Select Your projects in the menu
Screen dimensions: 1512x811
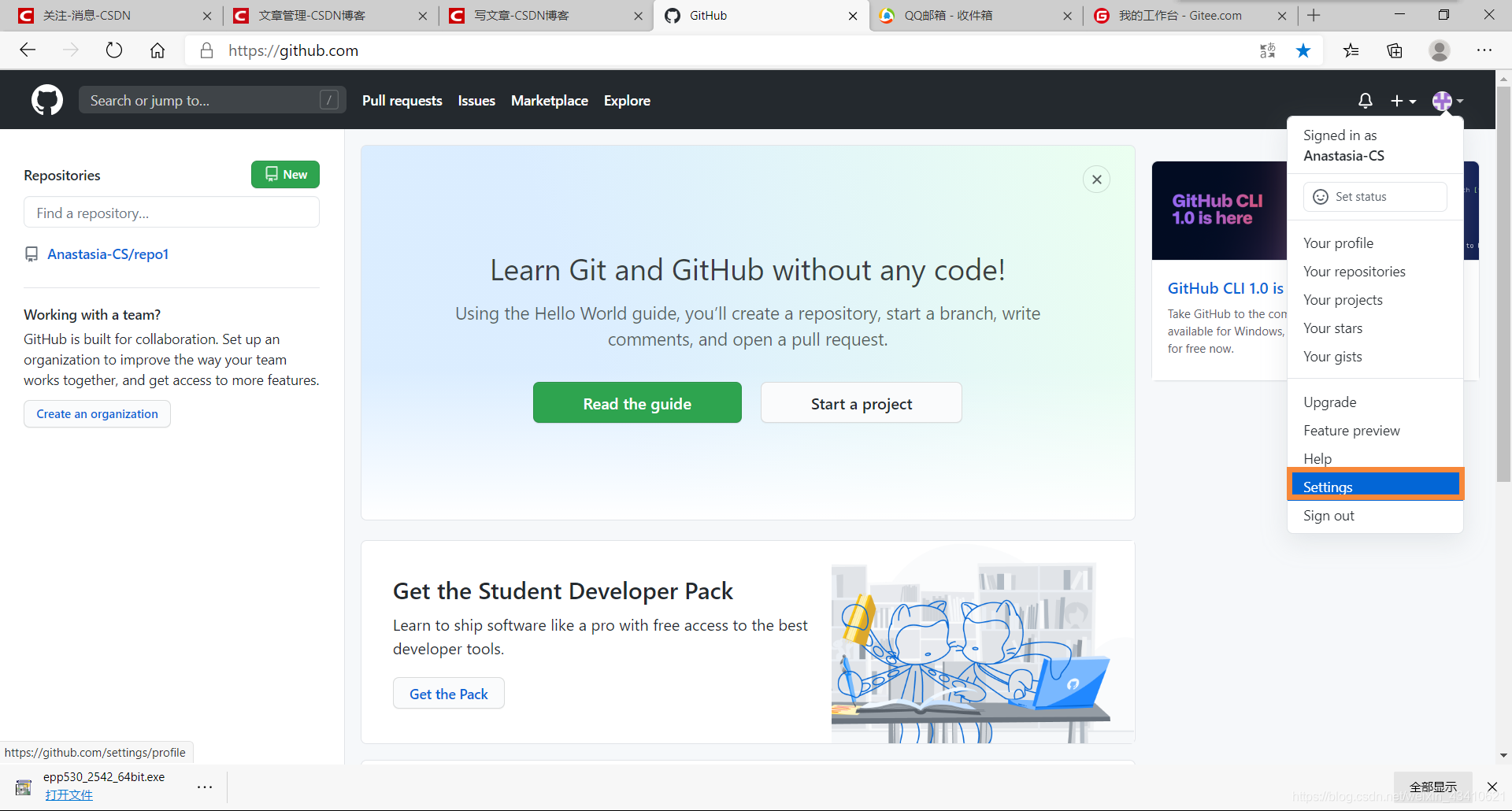(1375, 300)
